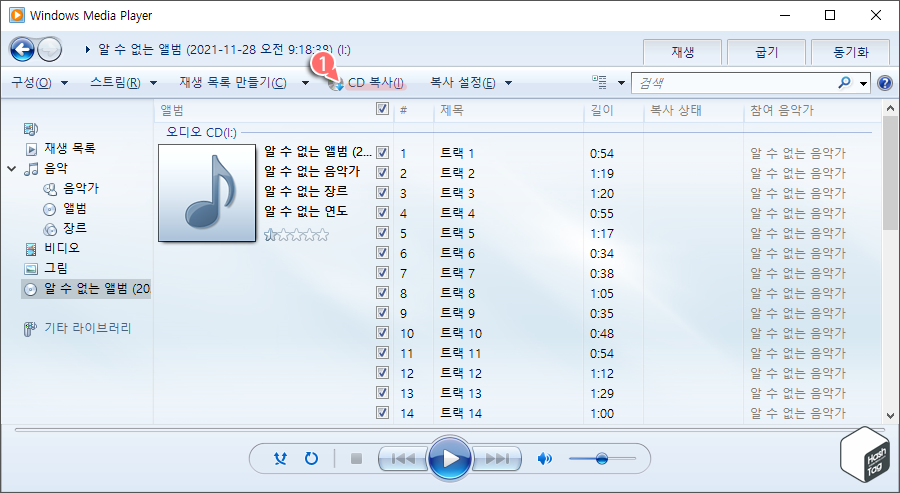This screenshot has width=900, height=493.
Task: Click 재생 목록 만들기(C)
Action: [x=232, y=83]
